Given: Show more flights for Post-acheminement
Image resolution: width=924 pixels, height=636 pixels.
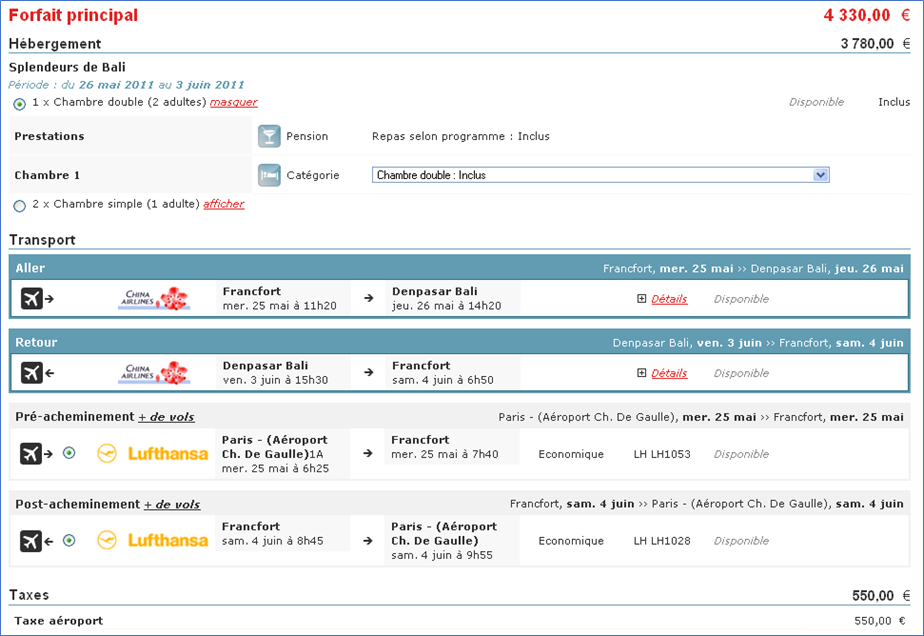Looking at the screenshot, I should tap(172, 505).
